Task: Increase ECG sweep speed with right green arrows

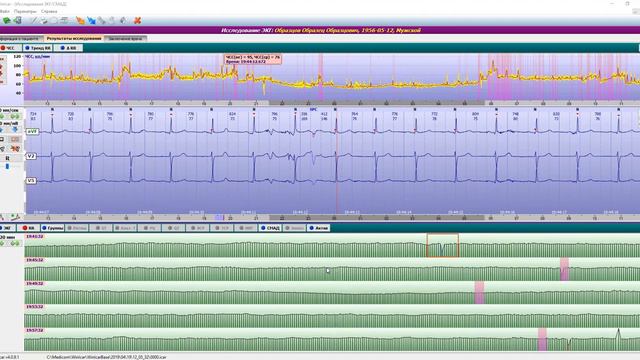Action: pyautogui.click(x=16, y=117)
